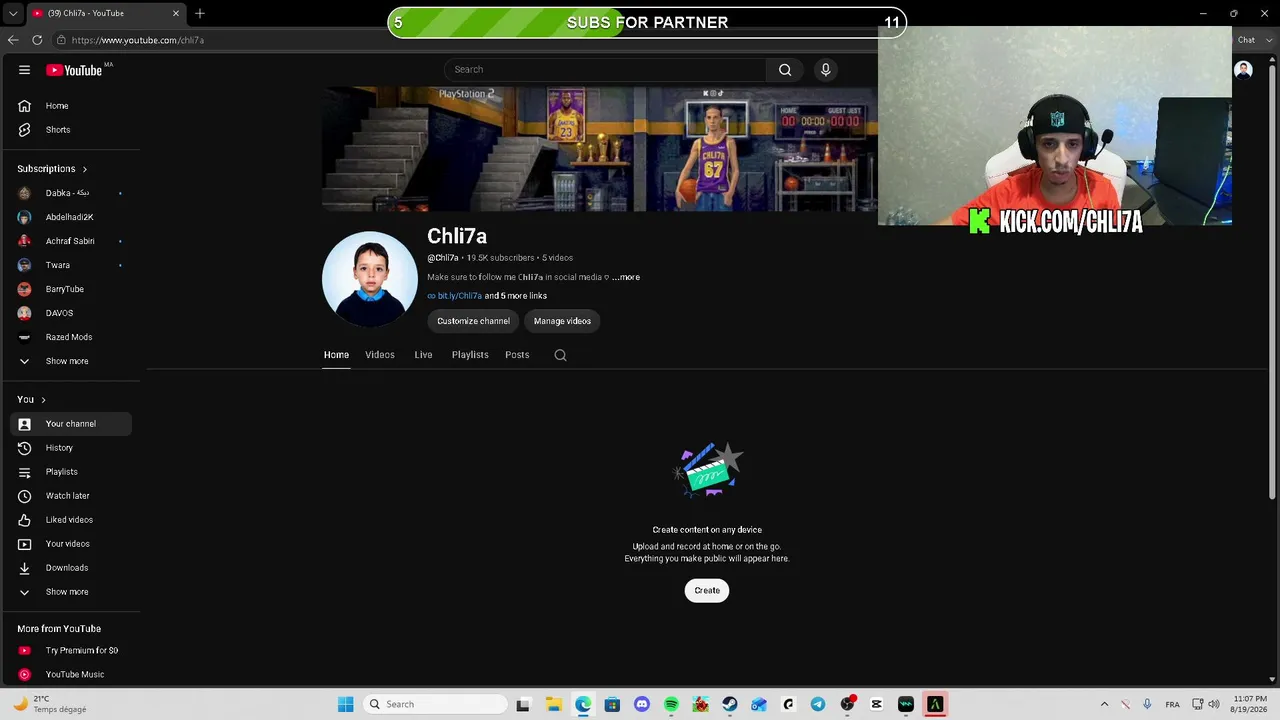Open File Explorer from the taskbar

point(554,704)
